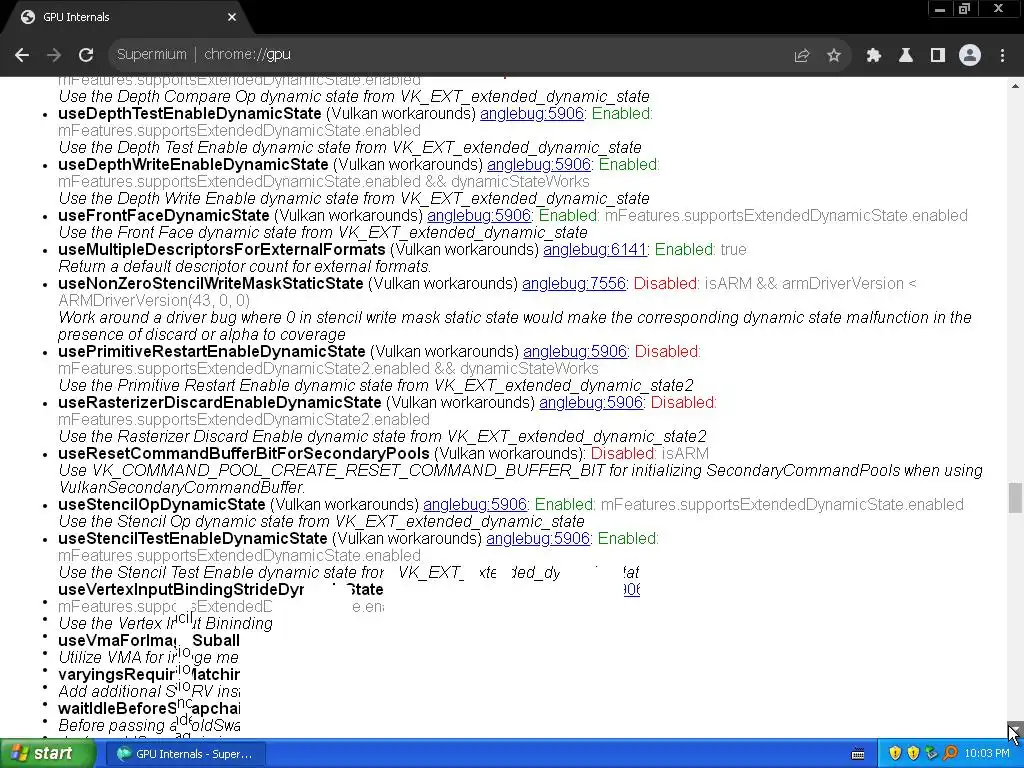Click the scrollbar up arrow
The height and width of the screenshot is (768, 1024).
(1015, 85)
